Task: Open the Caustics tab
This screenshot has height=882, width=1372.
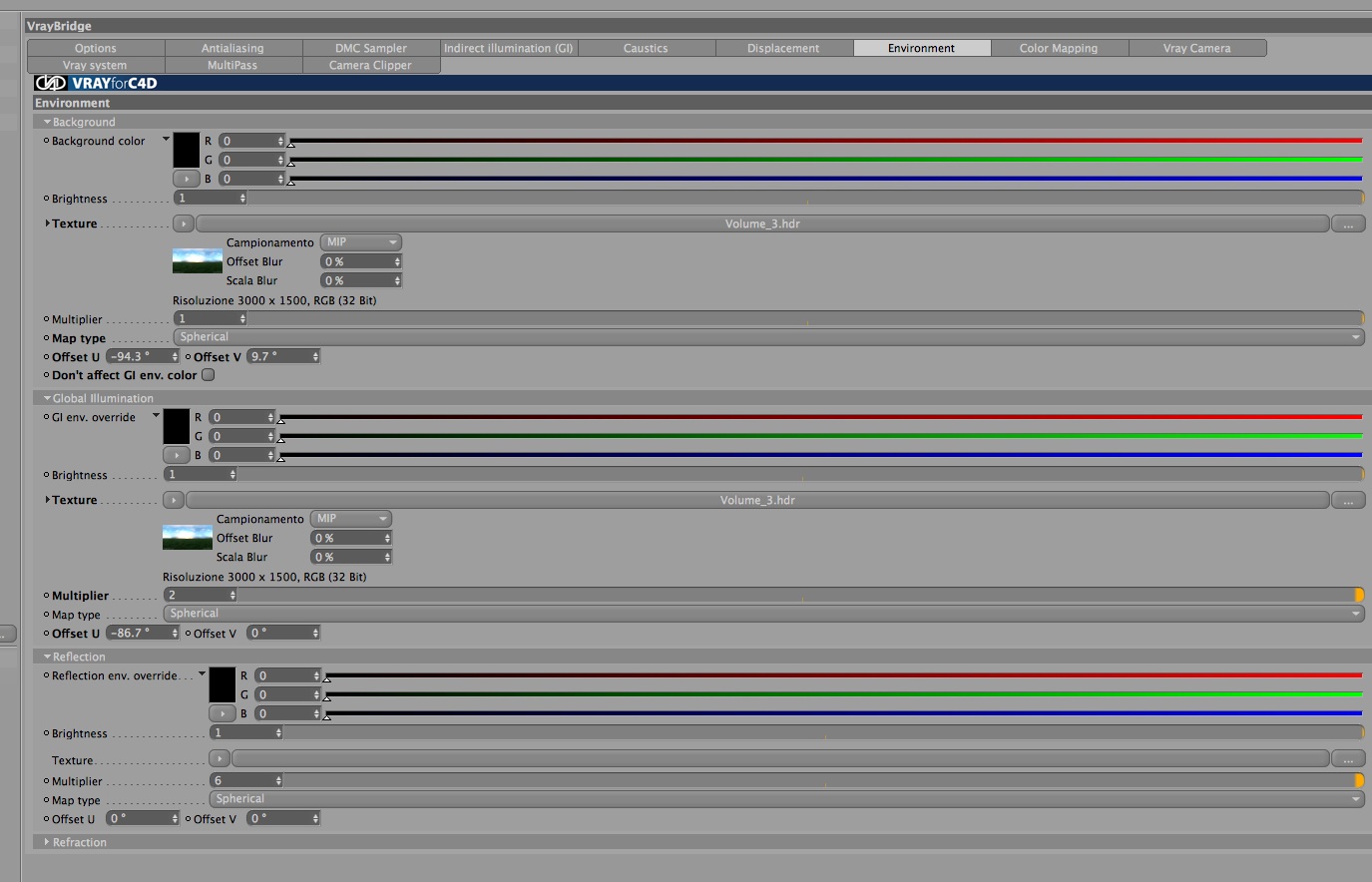Action: (647, 48)
